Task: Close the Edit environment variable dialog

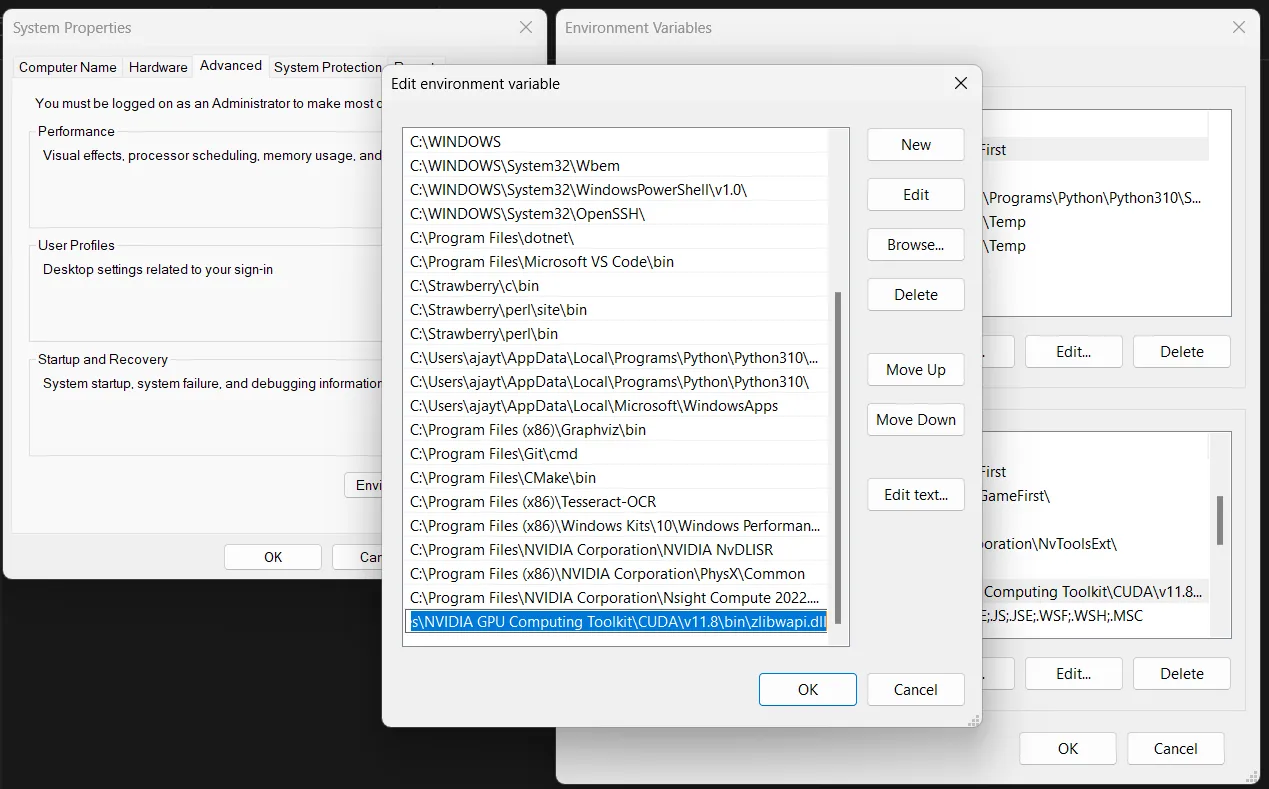Action: coord(961,83)
